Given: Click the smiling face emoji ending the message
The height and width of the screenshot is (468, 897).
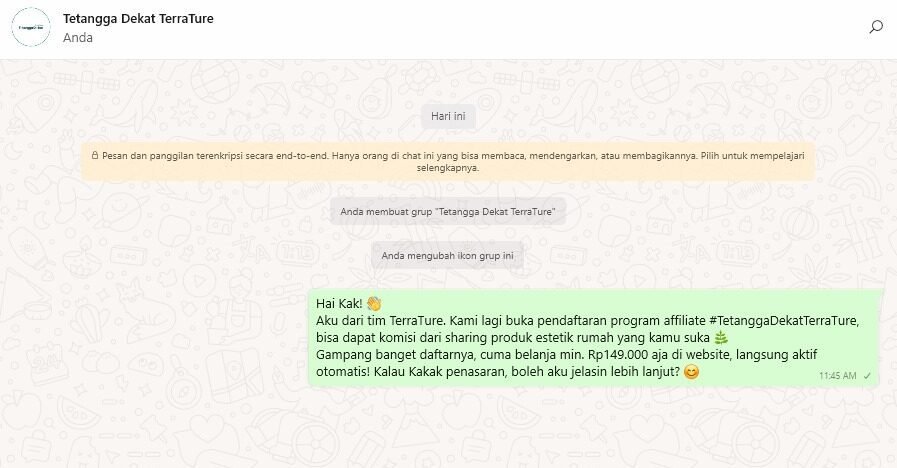Looking at the screenshot, I should pos(692,372).
